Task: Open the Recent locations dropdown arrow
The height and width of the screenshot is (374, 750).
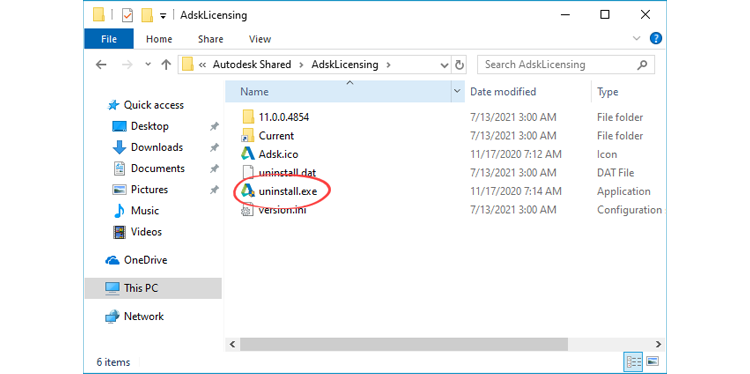Action: (x=148, y=65)
